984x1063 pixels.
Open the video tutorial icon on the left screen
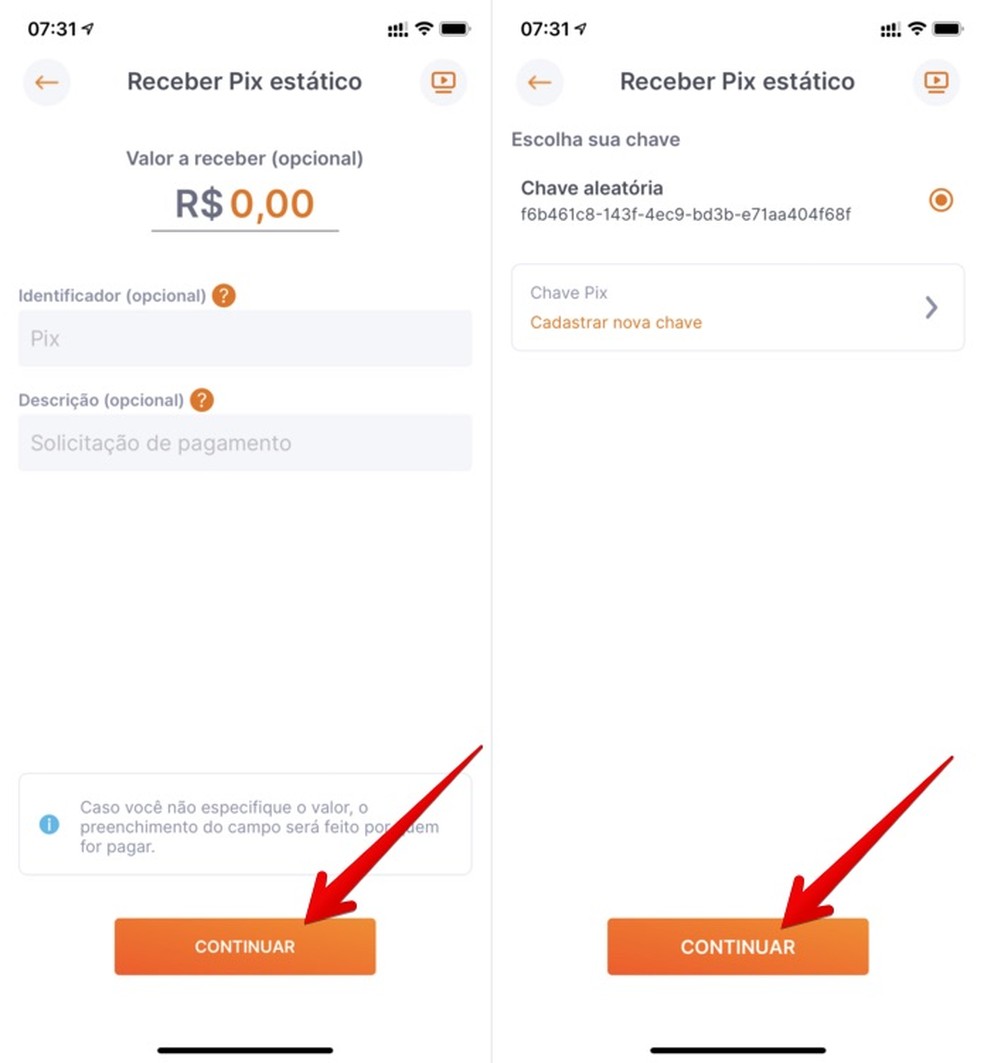click(442, 82)
